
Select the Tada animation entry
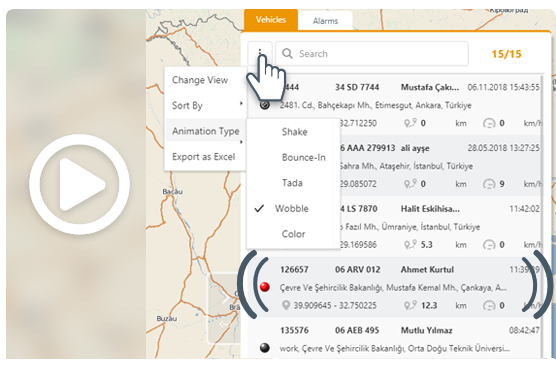292,183
